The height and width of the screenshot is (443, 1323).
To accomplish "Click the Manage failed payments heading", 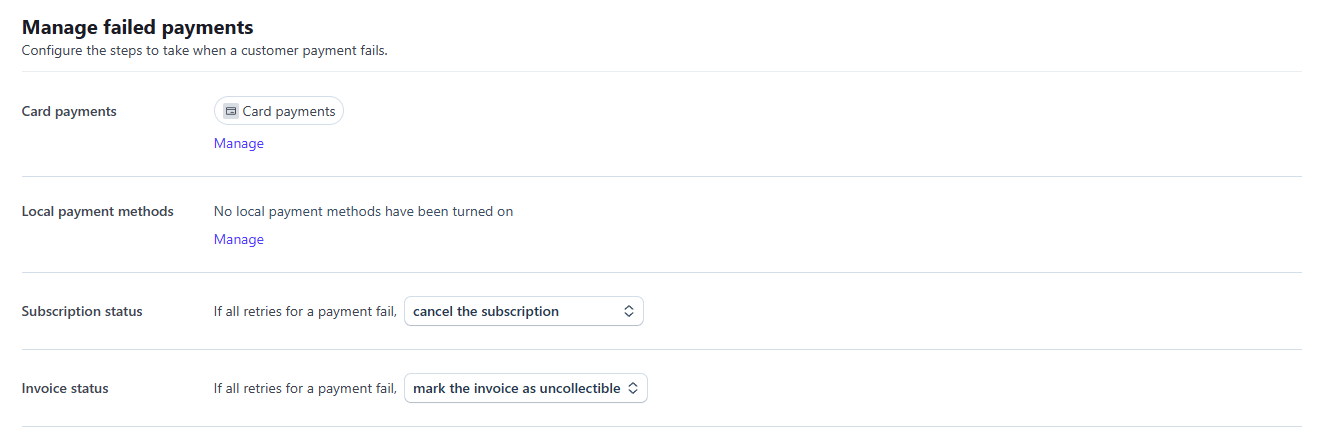I will [138, 27].
